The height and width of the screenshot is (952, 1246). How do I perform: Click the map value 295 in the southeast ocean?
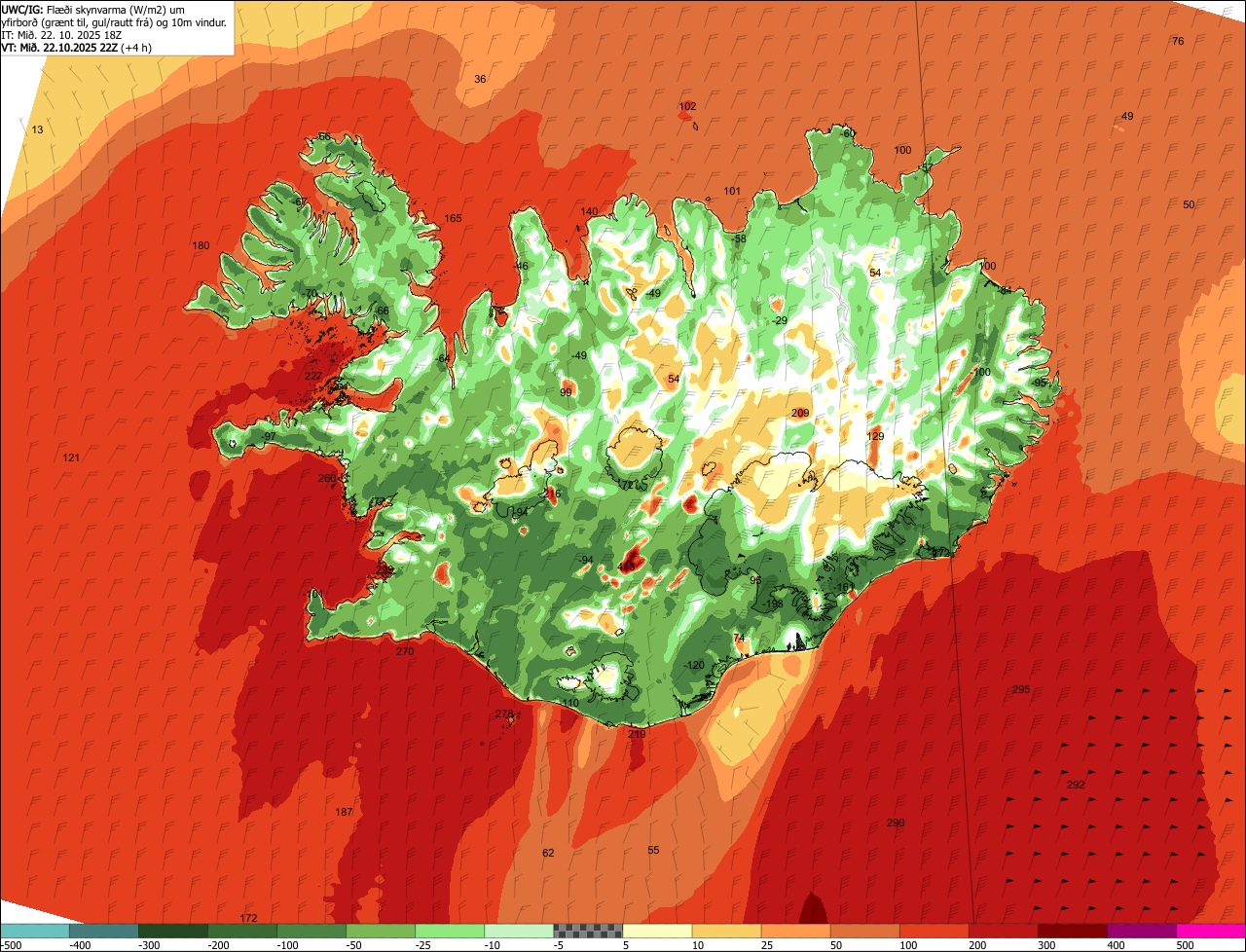click(x=1021, y=689)
